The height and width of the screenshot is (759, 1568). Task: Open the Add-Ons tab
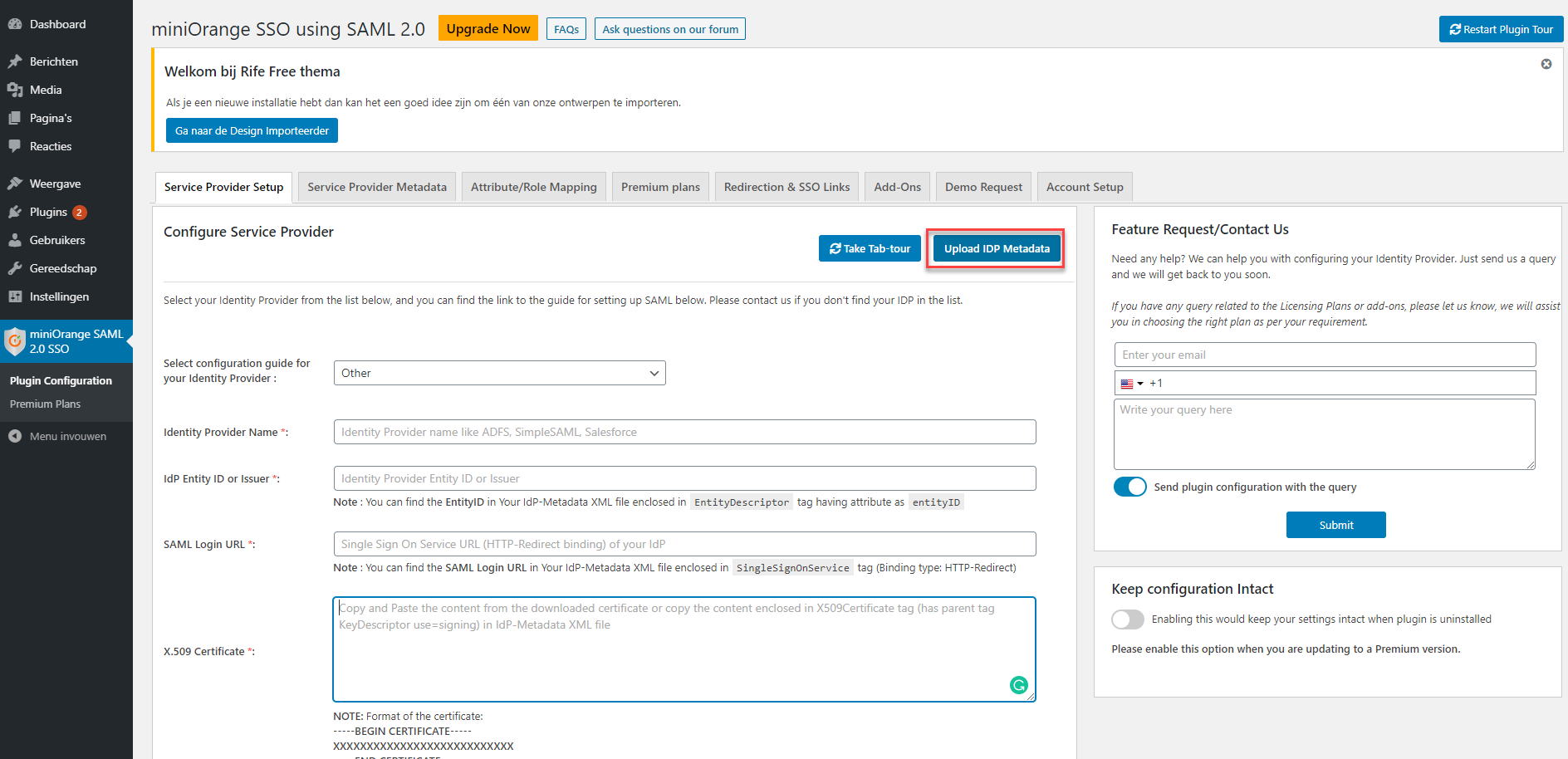point(897,187)
